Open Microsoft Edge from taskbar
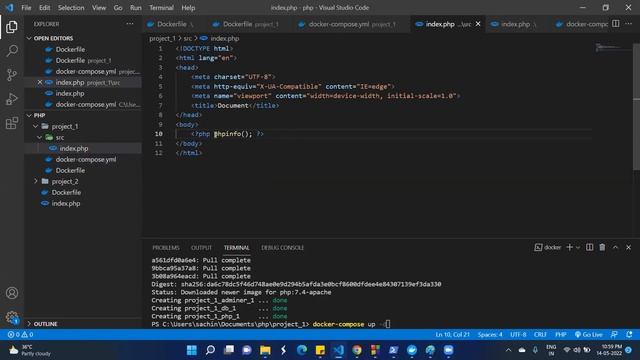This screenshot has width=640, height=360. coord(302,350)
